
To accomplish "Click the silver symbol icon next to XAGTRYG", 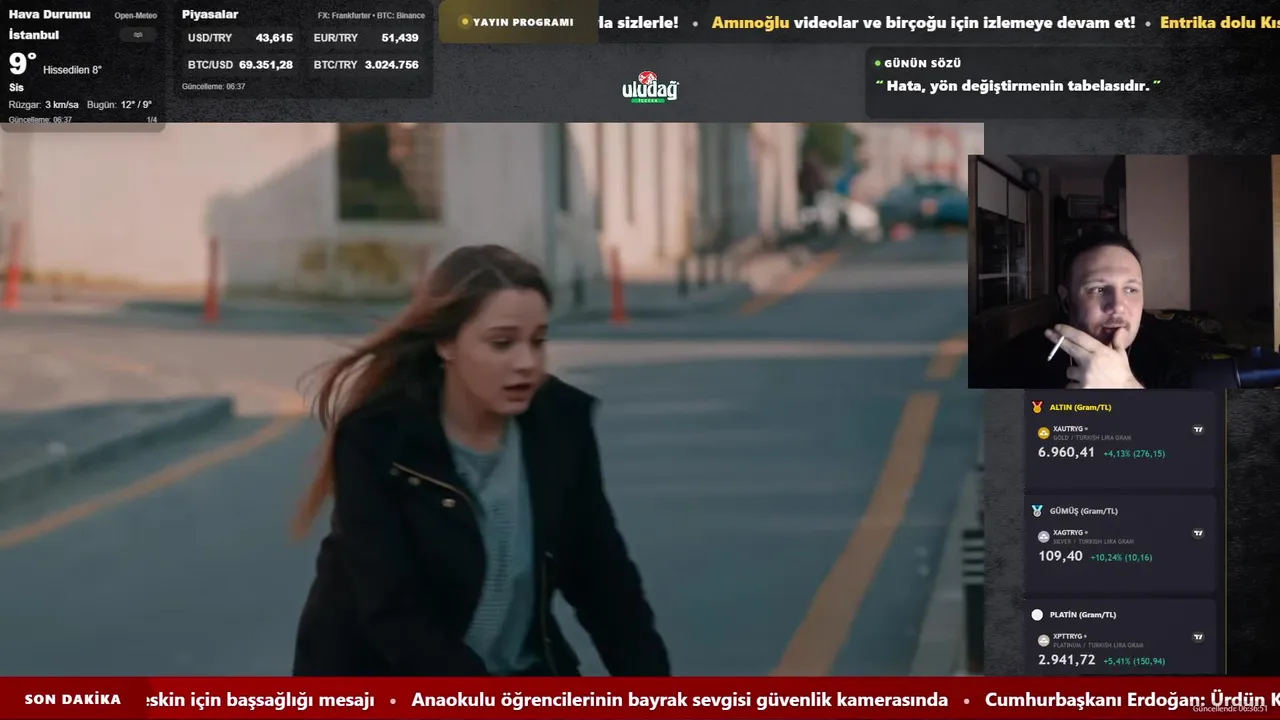I will coord(1044,537).
